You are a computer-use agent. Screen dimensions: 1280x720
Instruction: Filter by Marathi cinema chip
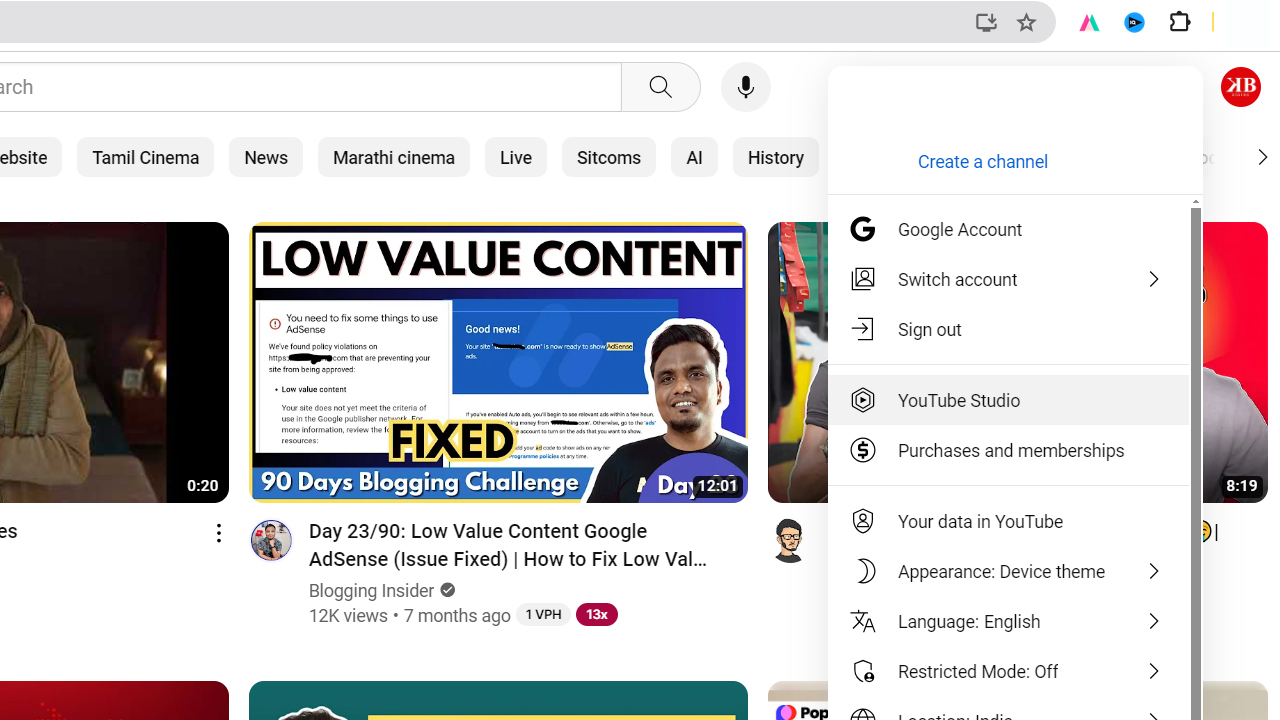[394, 157]
